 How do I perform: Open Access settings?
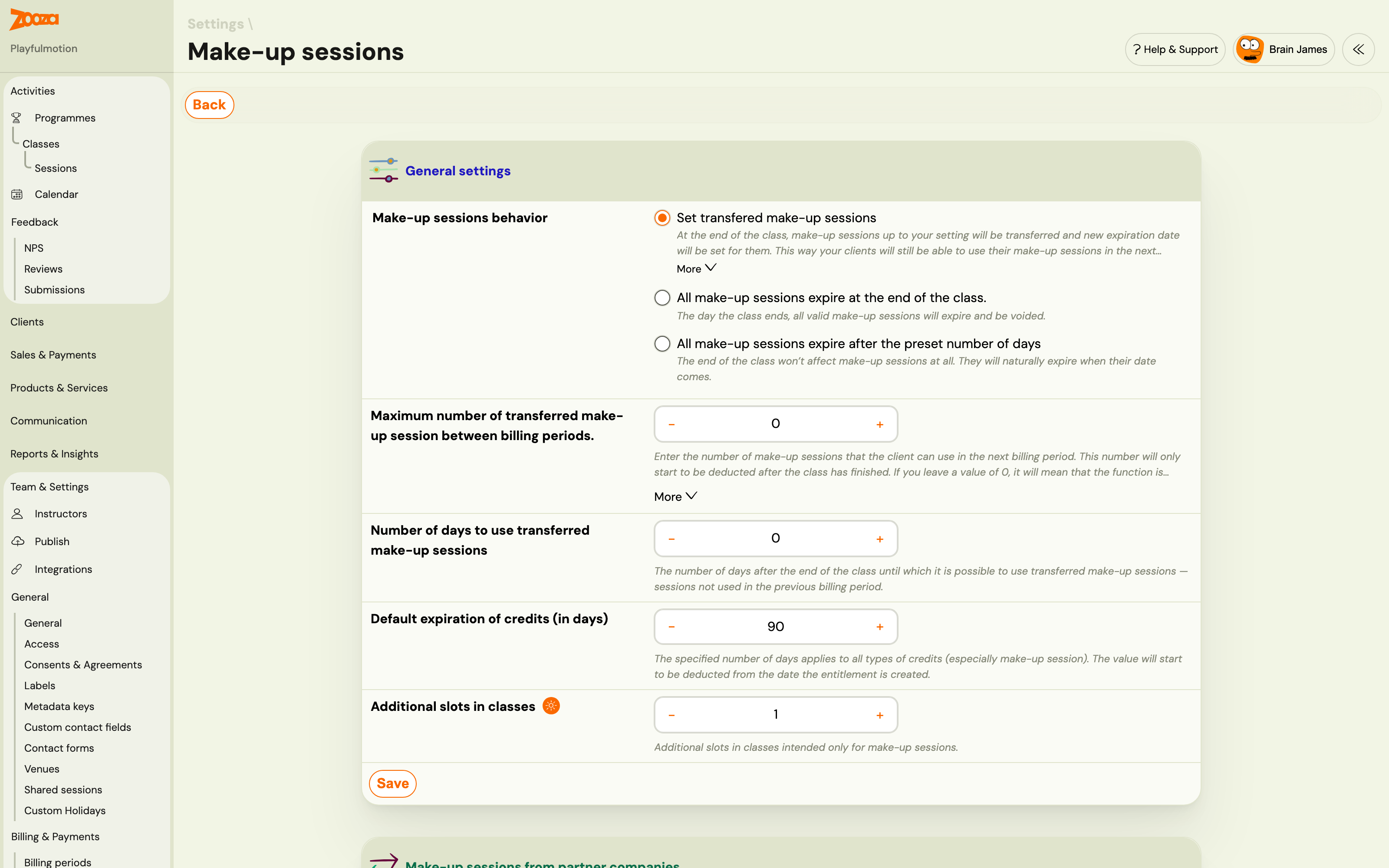point(41,644)
